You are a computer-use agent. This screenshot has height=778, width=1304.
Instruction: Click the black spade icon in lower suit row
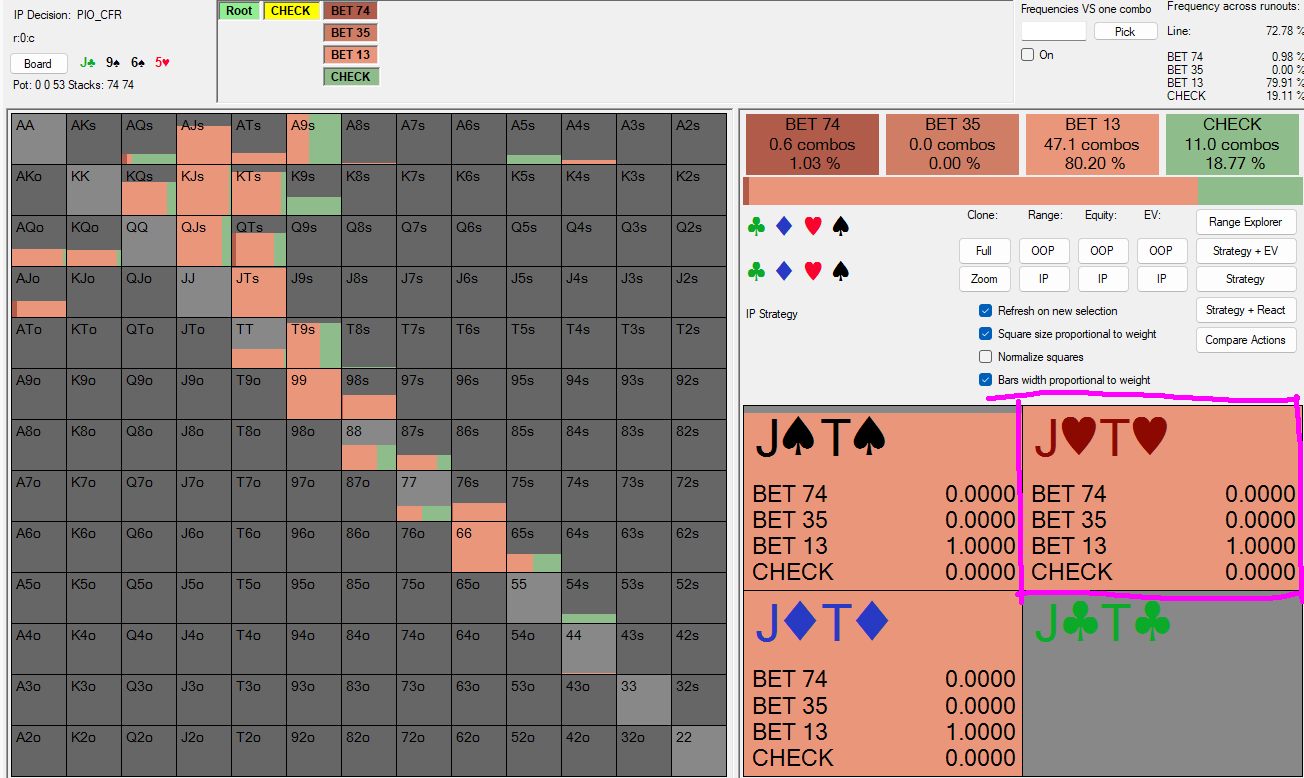841,270
